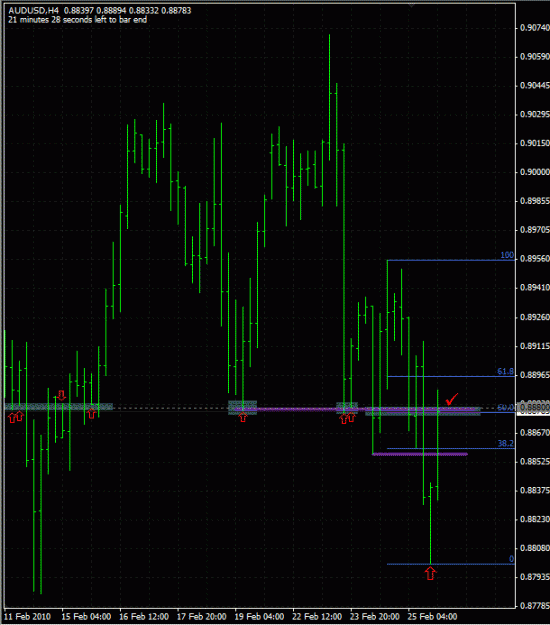The height and width of the screenshot is (625, 550).
Task: Click the 0.88965 price axis label
Action: [x=535, y=375]
